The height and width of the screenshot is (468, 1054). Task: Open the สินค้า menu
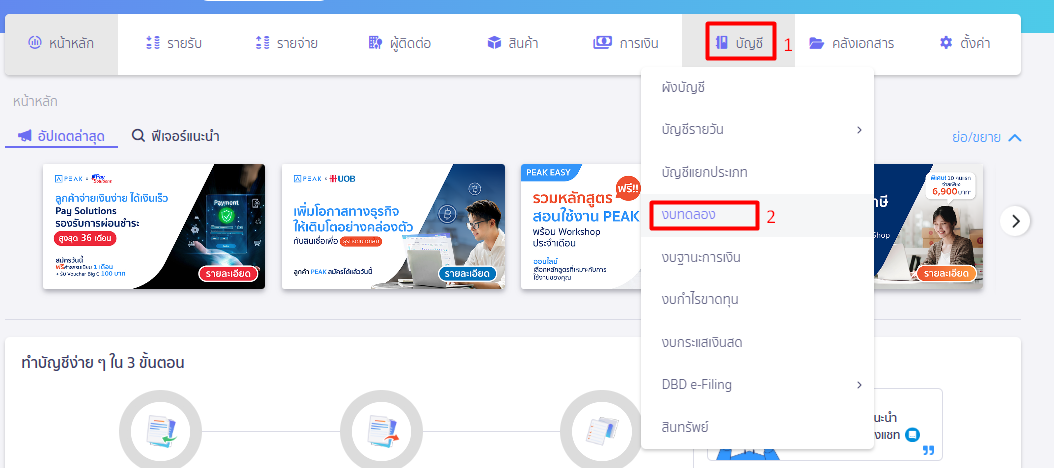tap(512, 44)
